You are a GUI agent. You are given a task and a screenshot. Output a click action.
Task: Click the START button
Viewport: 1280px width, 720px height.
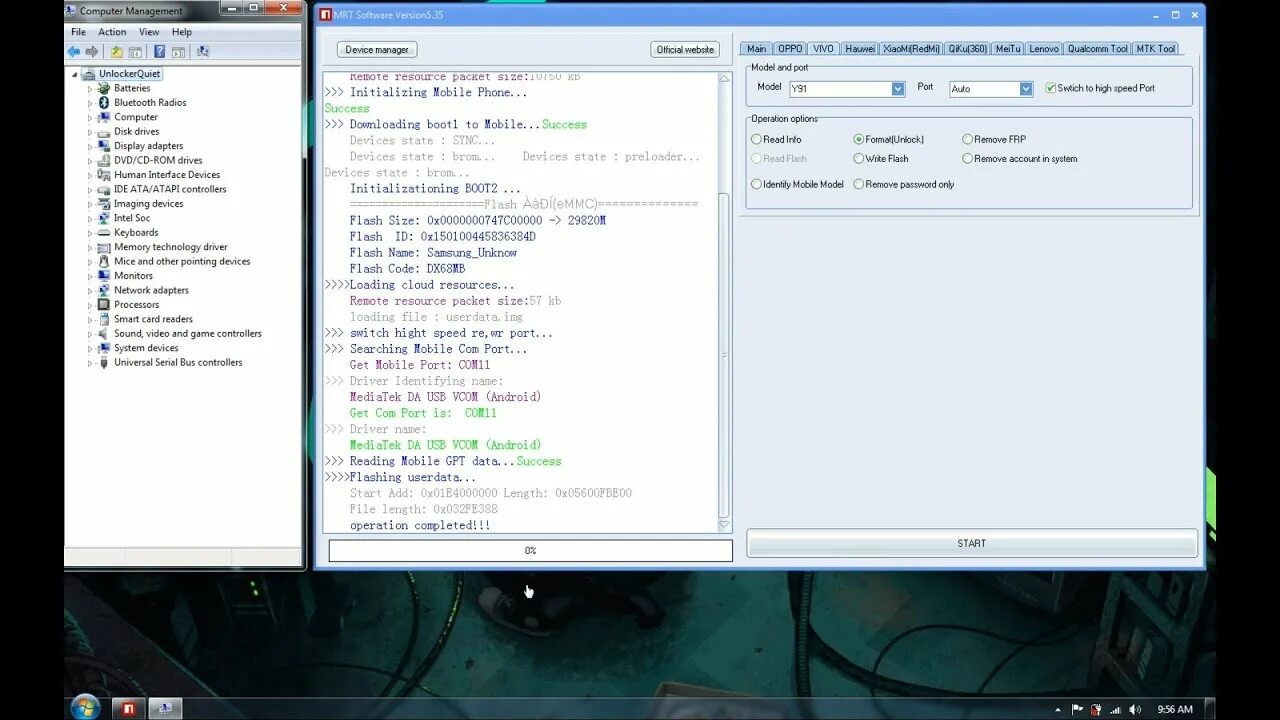(972, 543)
